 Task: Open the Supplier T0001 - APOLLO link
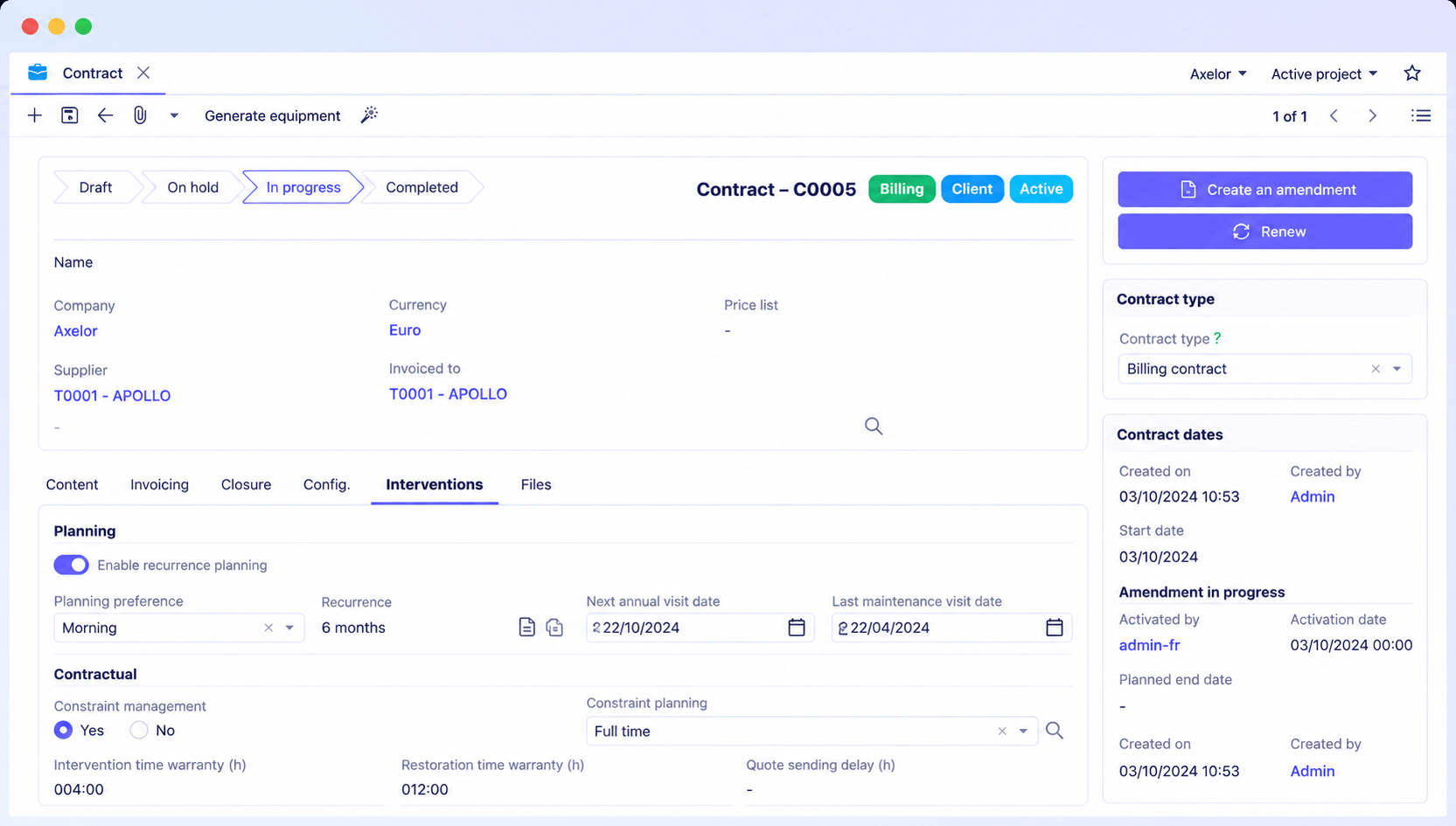click(x=112, y=396)
